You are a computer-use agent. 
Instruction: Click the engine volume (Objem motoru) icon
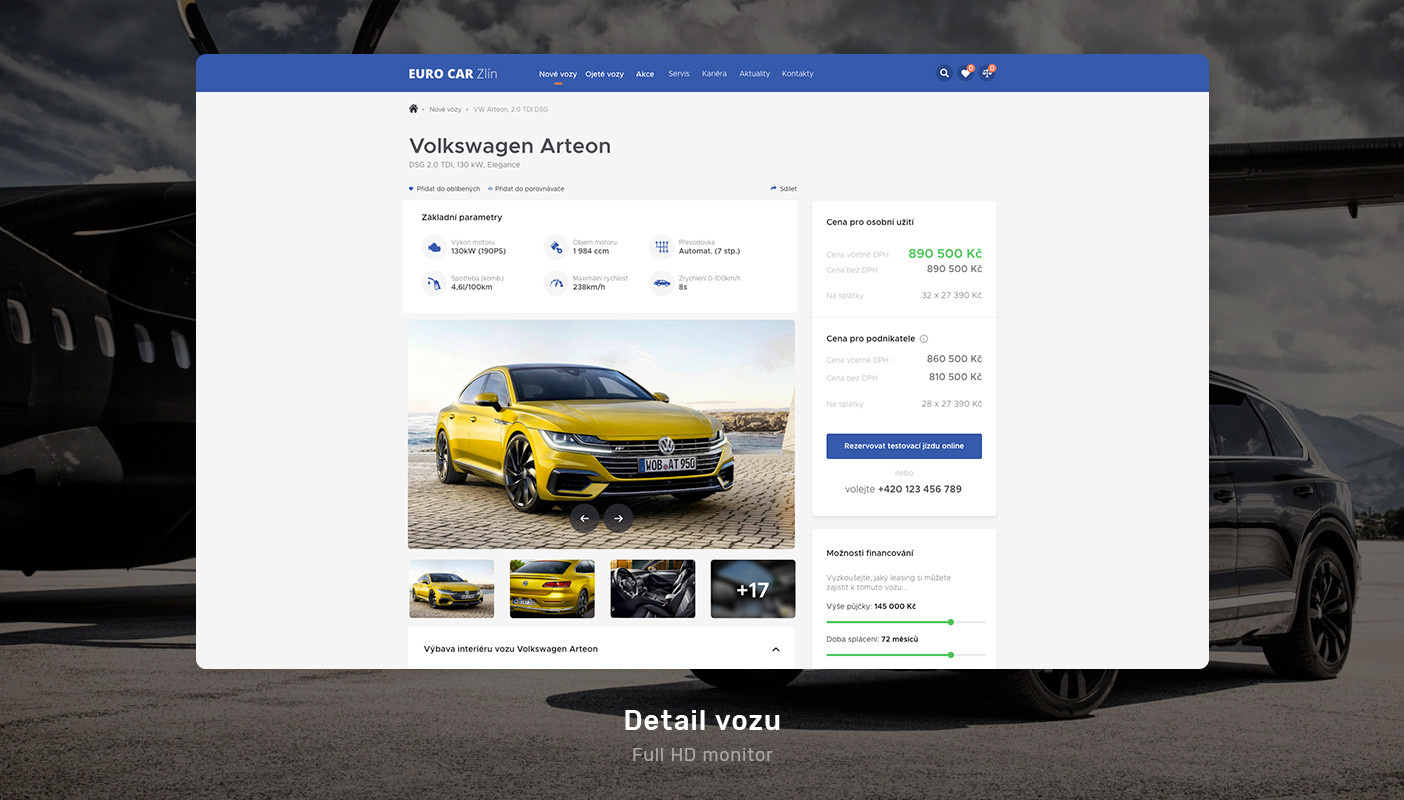click(x=556, y=247)
